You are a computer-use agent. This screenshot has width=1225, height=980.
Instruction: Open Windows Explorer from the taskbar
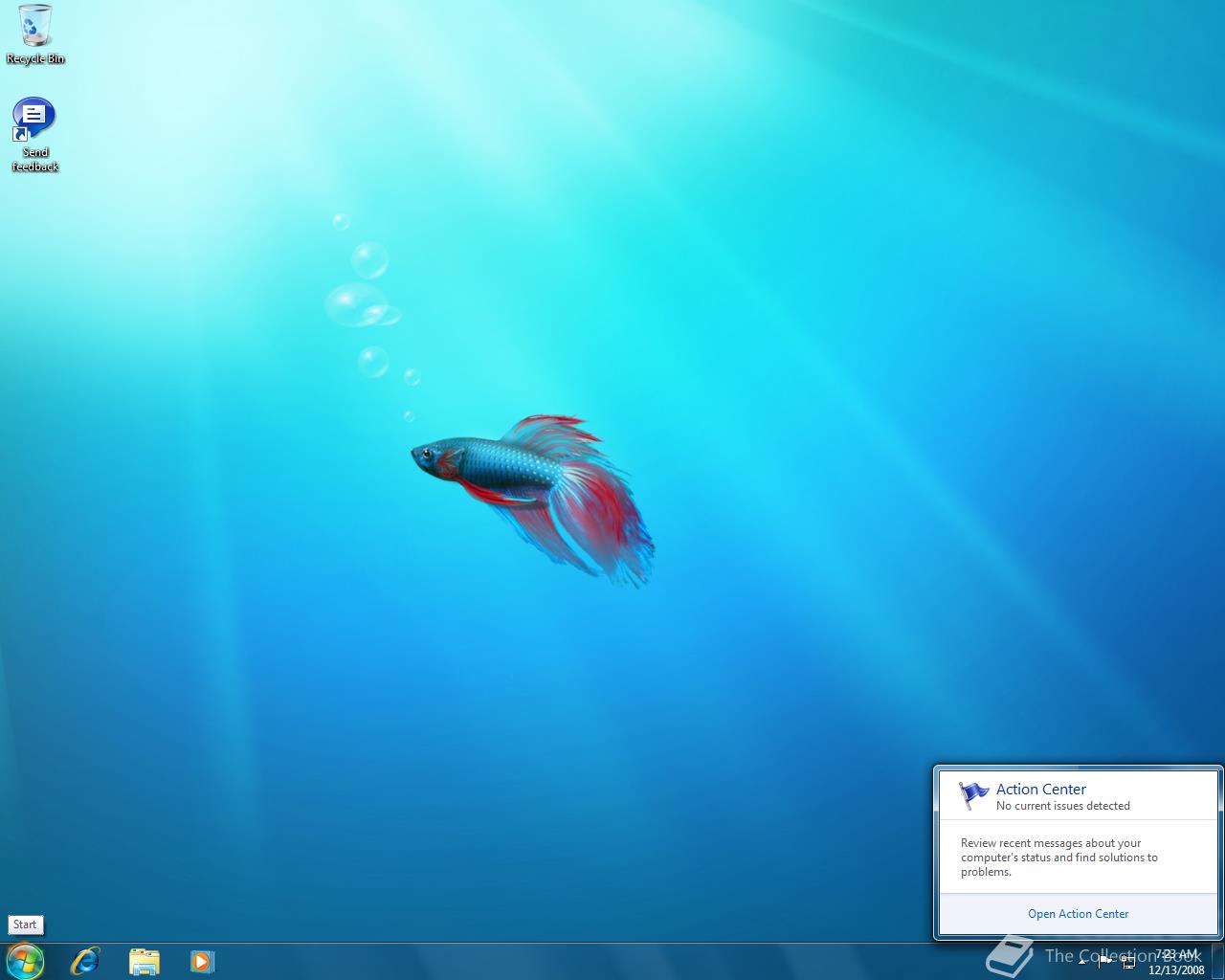(x=144, y=961)
